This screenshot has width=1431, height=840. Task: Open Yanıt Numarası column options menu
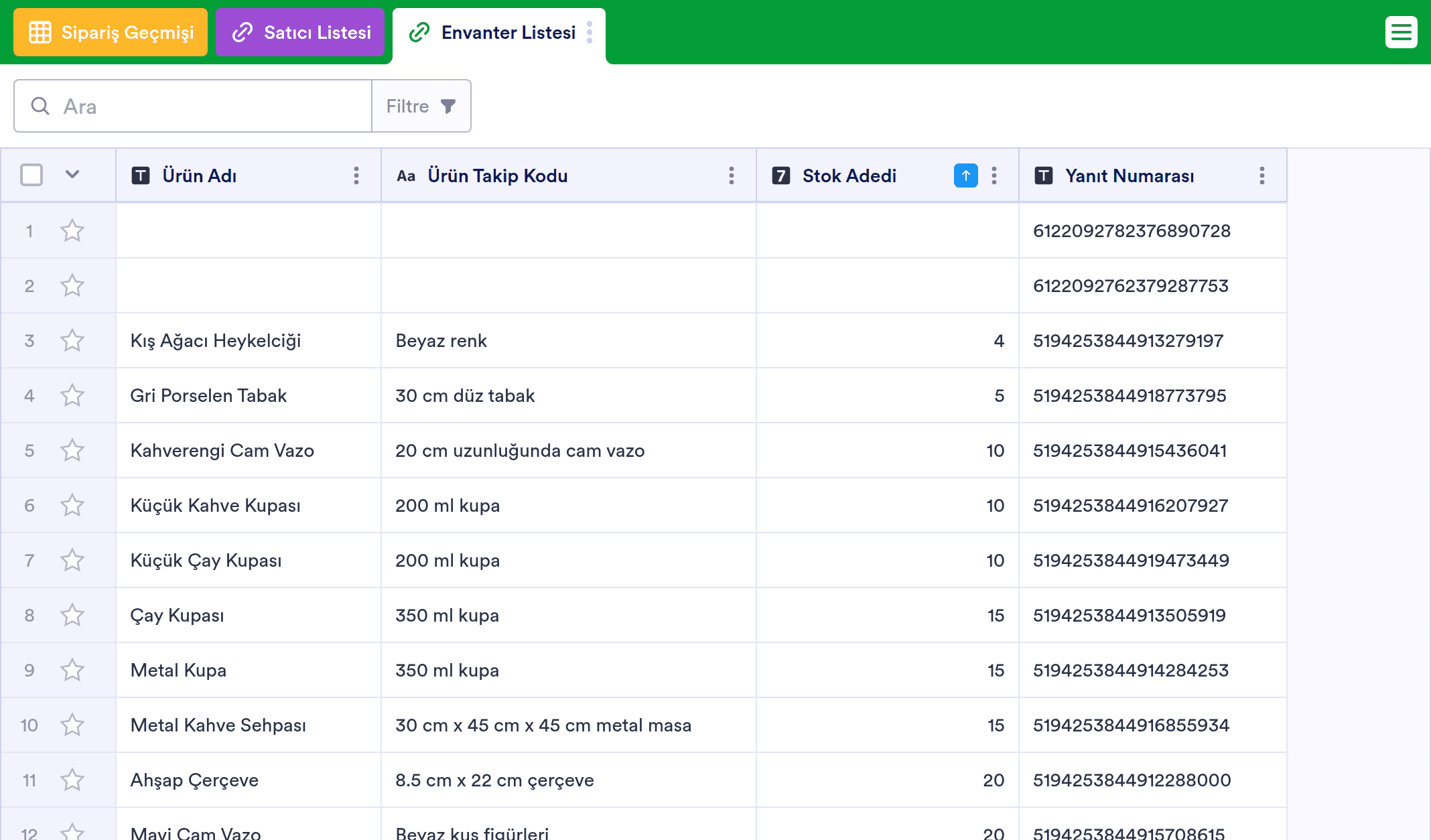point(1262,176)
